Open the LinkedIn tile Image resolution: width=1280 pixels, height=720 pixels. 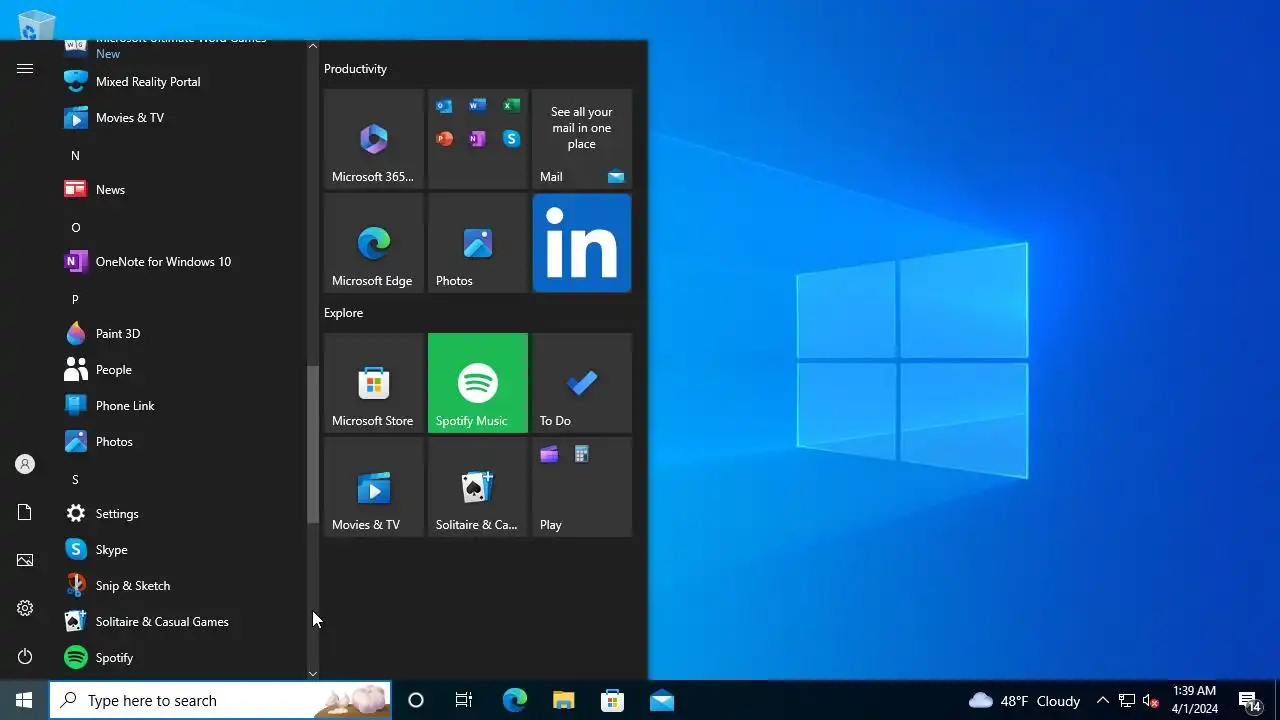pyautogui.click(x=582, y=243)
